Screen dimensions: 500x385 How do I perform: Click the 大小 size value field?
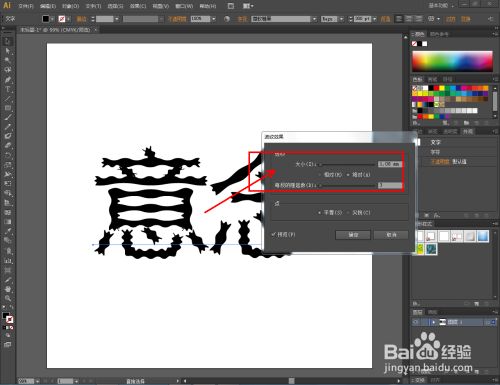point(390,164)
